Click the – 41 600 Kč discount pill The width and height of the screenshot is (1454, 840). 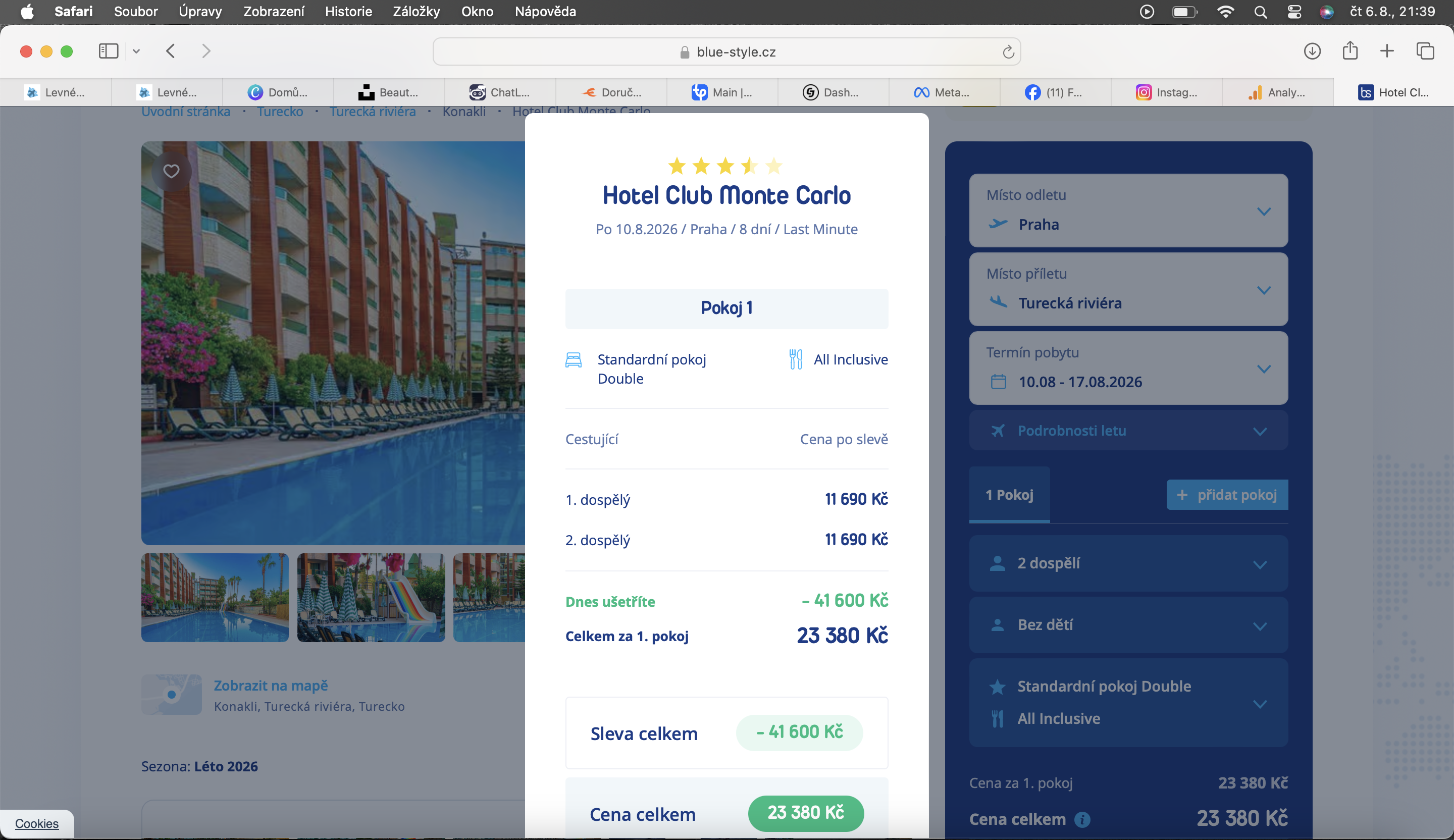click(x=799, y=732)
